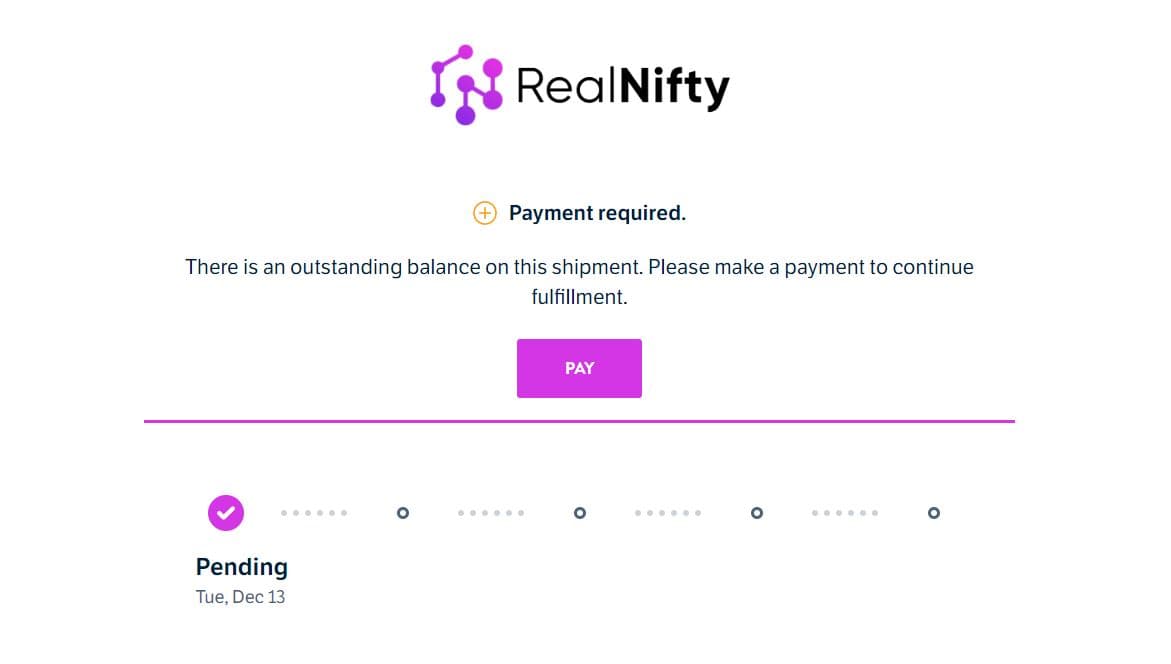The height and width of the screenshot is (664, 1171).
Task: Click the RealNifty wordmark text
Action: 623,87
